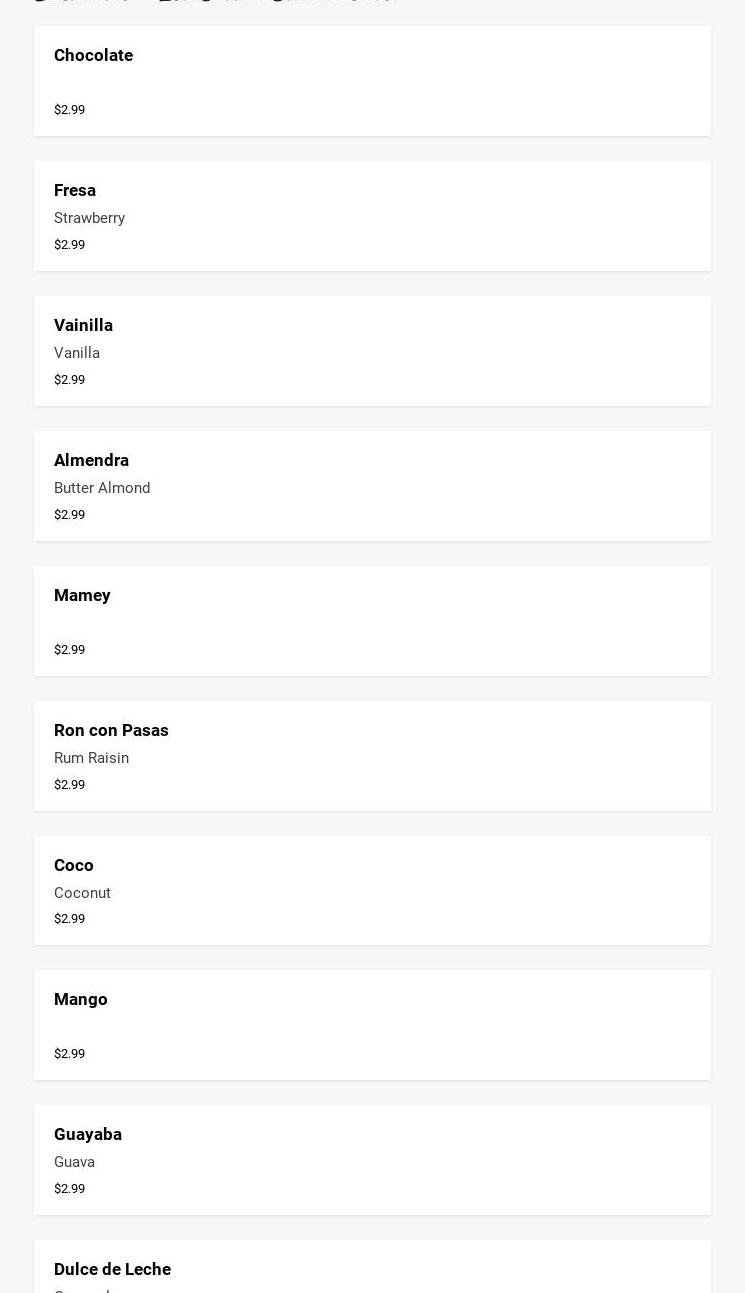Select the Coco menu item

click(x=74, y=866)
